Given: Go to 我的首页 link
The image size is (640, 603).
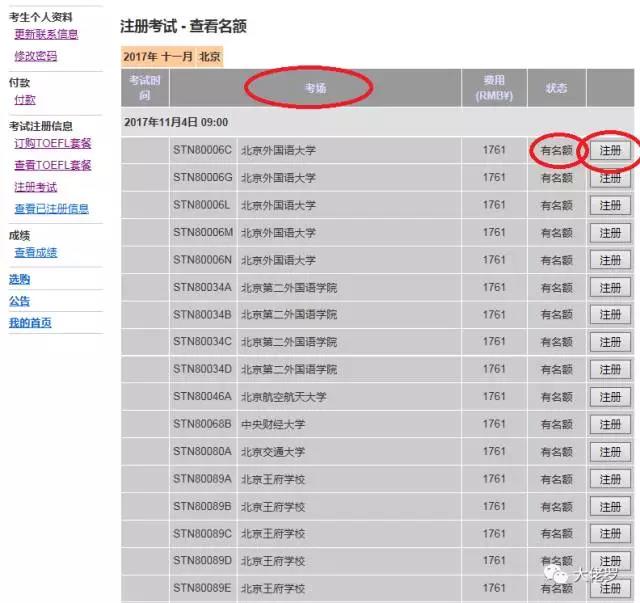Looking at the screenshot, I should click(x=30, y=323).
